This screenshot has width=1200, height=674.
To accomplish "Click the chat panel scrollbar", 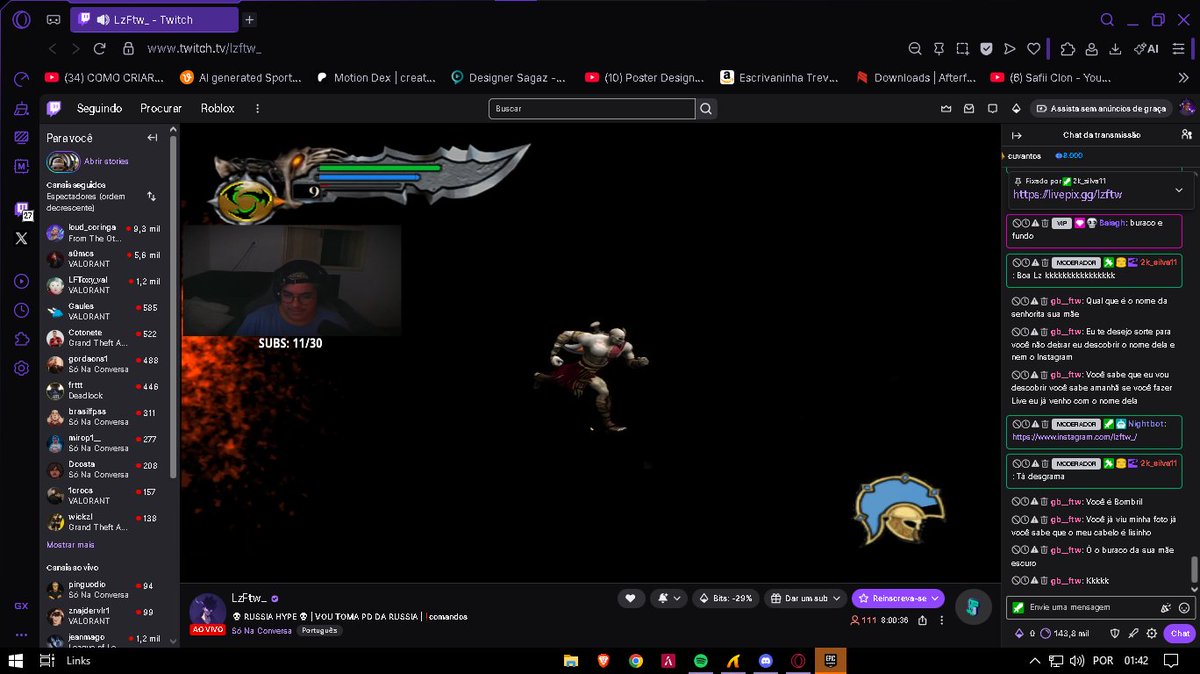I will (x=1194, y=569).
